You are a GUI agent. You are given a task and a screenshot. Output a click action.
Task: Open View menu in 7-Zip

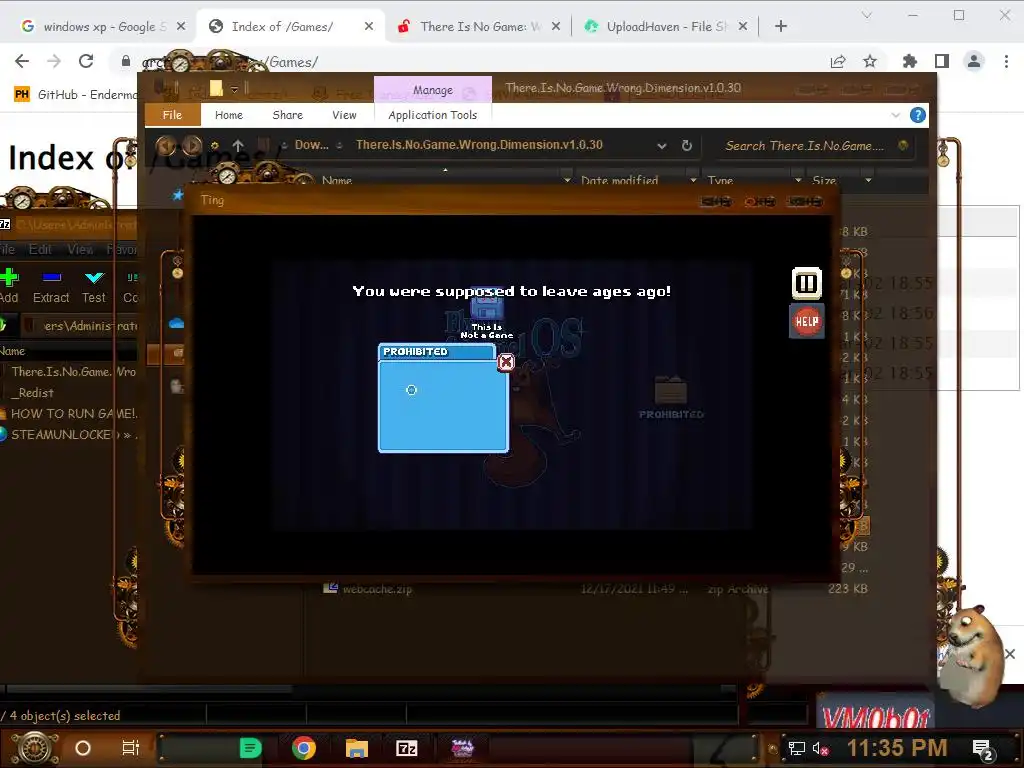(80, 249)
